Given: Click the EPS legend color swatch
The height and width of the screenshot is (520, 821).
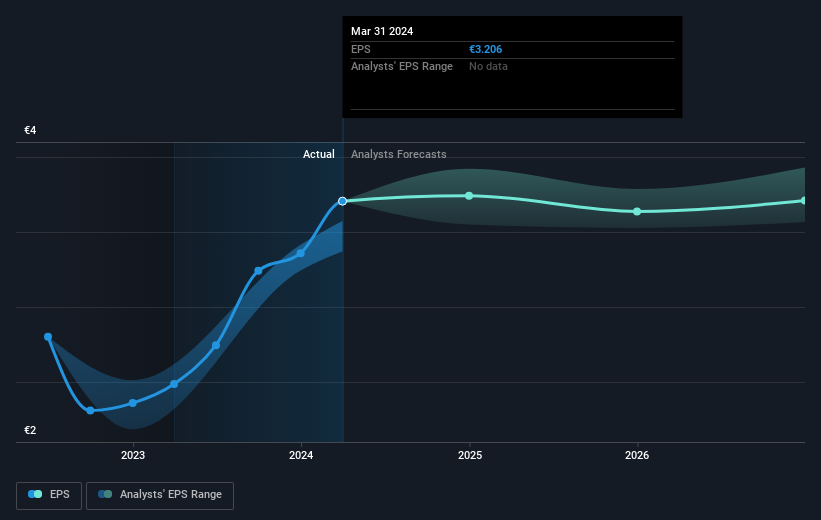Looking at the screenshot, I should [x=35, y=494].
